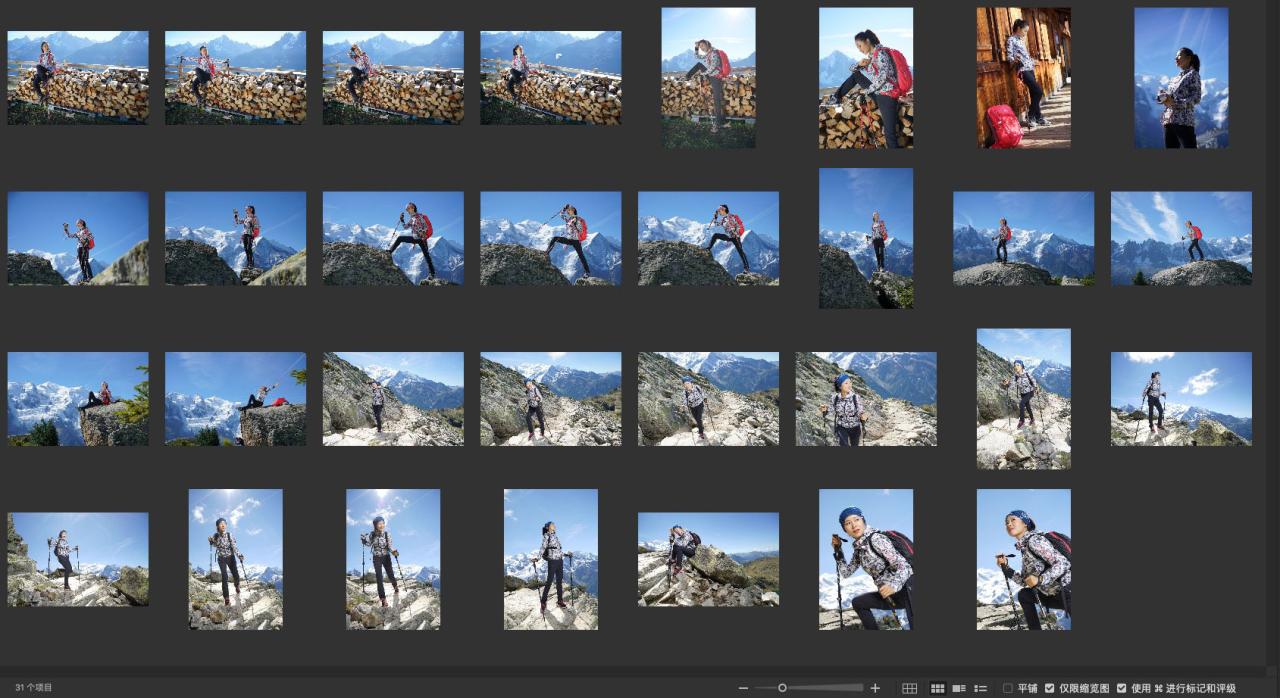Switch to list view icon
Viewport: 1280px width, 698px height.
click(980, 688)
